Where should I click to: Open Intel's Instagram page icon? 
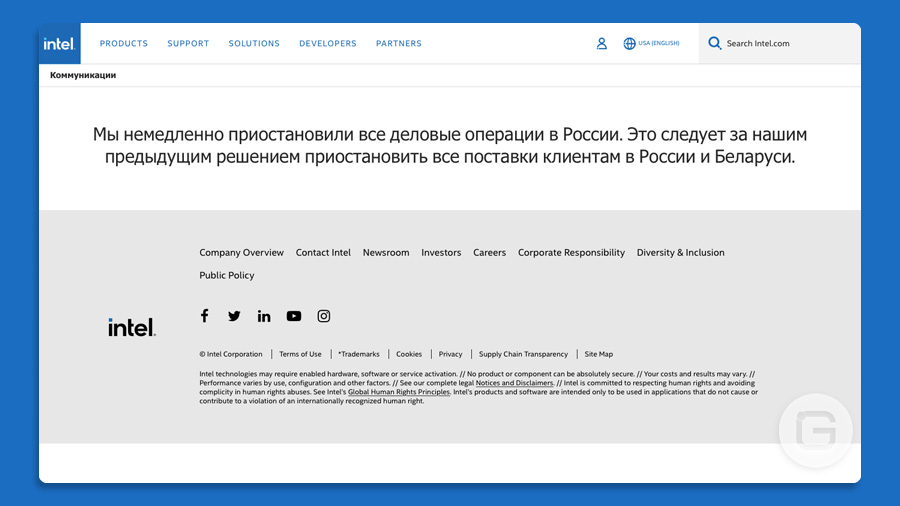324,316
